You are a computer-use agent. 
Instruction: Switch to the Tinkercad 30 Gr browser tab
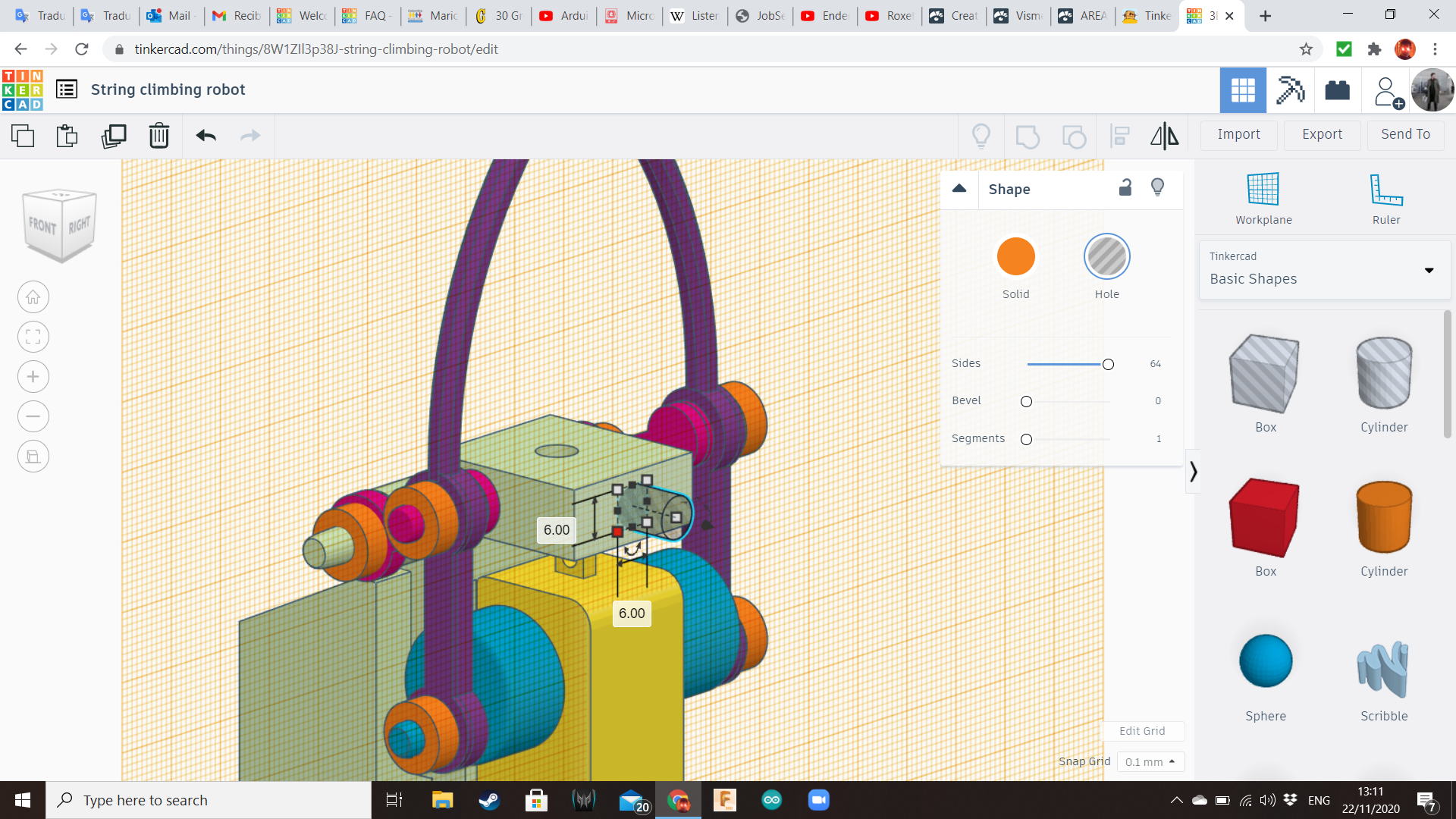tap(499, 16)
